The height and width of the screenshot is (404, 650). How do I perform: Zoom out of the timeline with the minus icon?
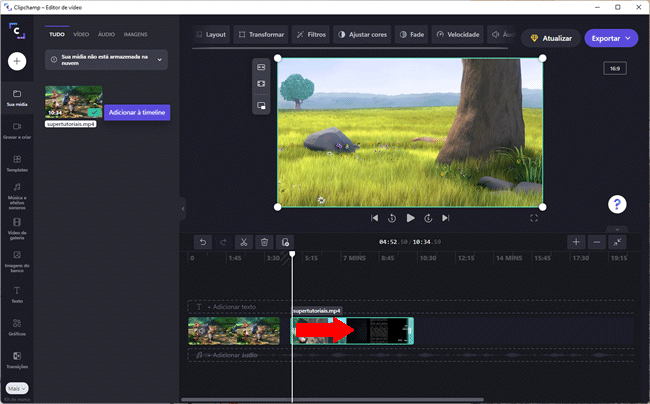597,241
